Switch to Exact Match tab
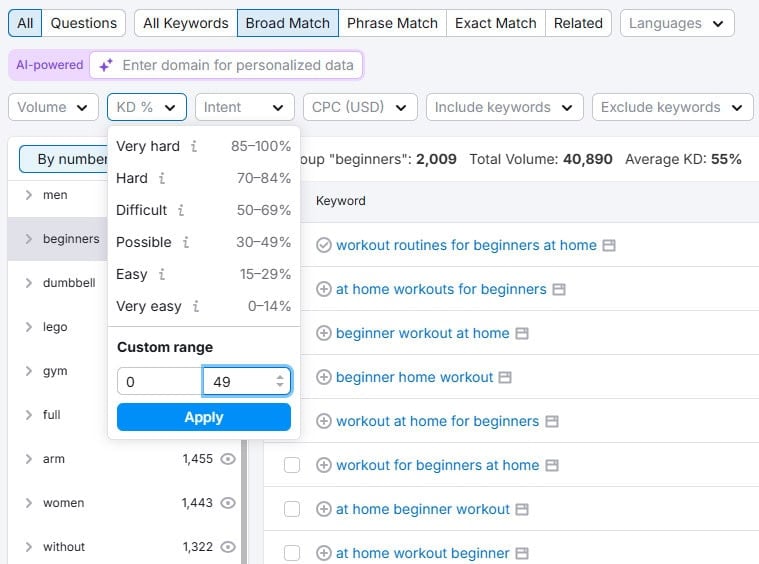The image size is (759, 564). 496,23
